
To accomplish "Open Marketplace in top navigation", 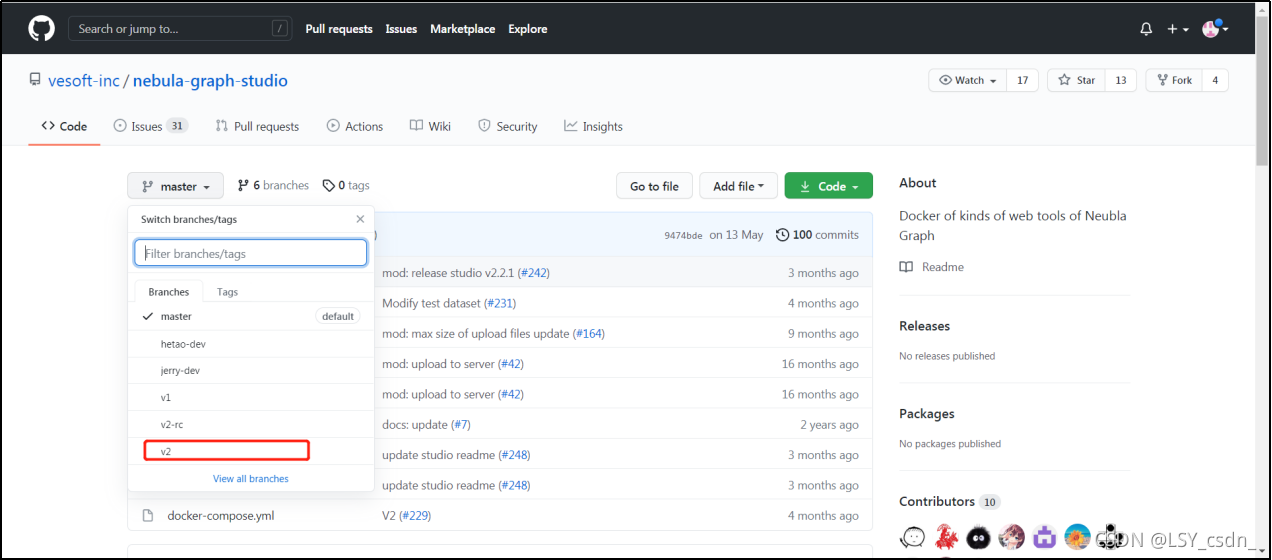I will click(x=462, y=29).
